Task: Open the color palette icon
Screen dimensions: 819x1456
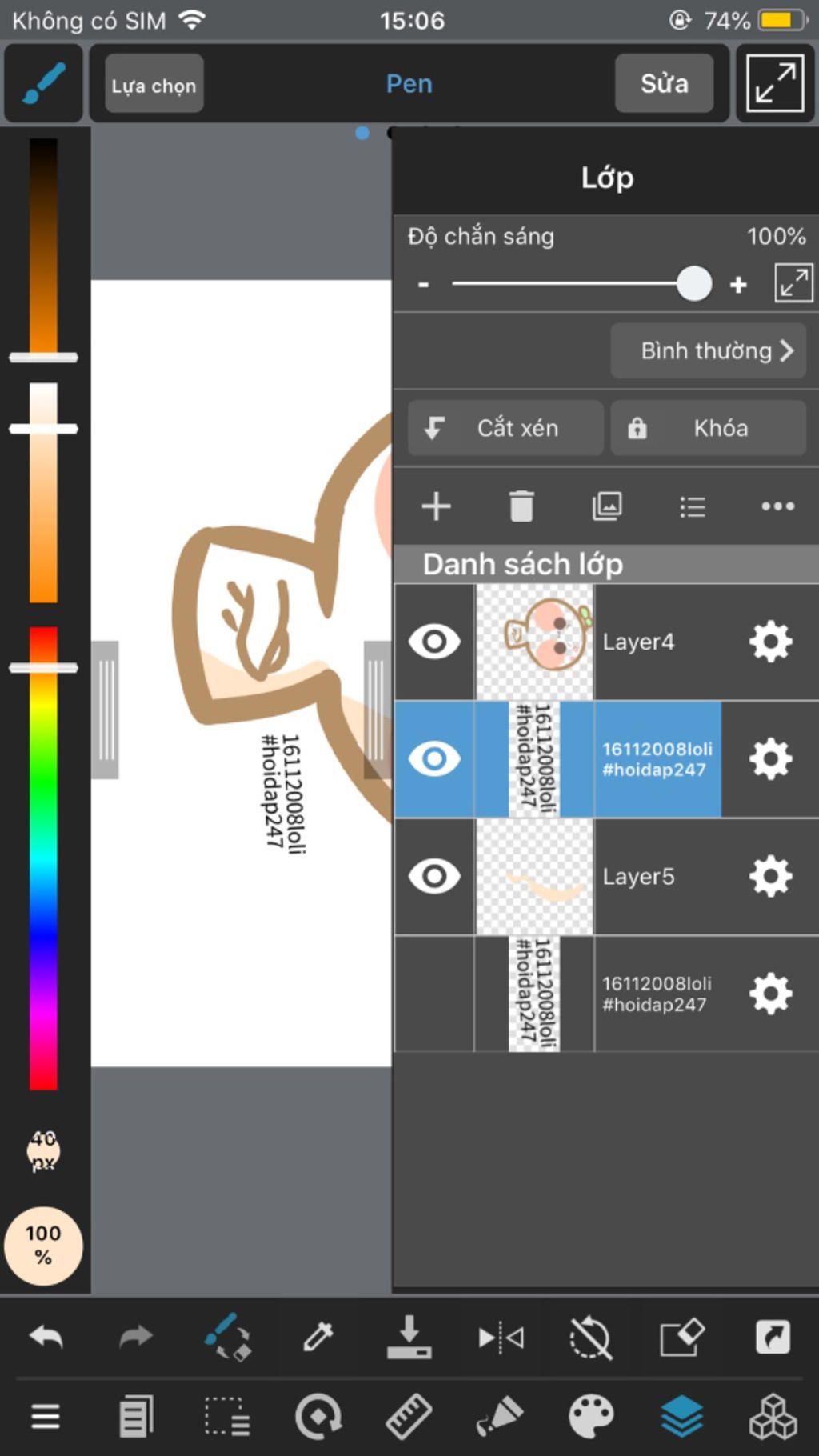Action: [x=590, y=1416]
